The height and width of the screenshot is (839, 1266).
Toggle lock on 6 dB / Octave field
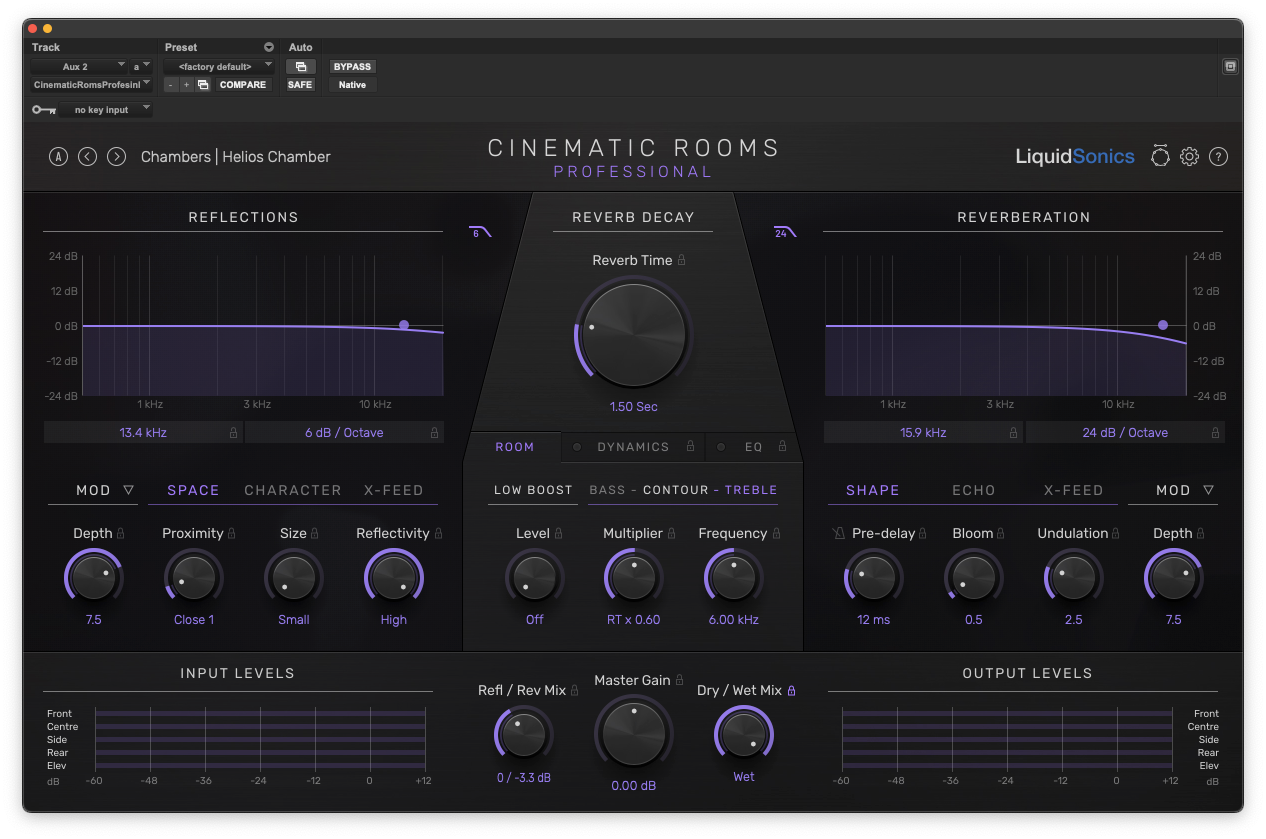tap(434, 433)
